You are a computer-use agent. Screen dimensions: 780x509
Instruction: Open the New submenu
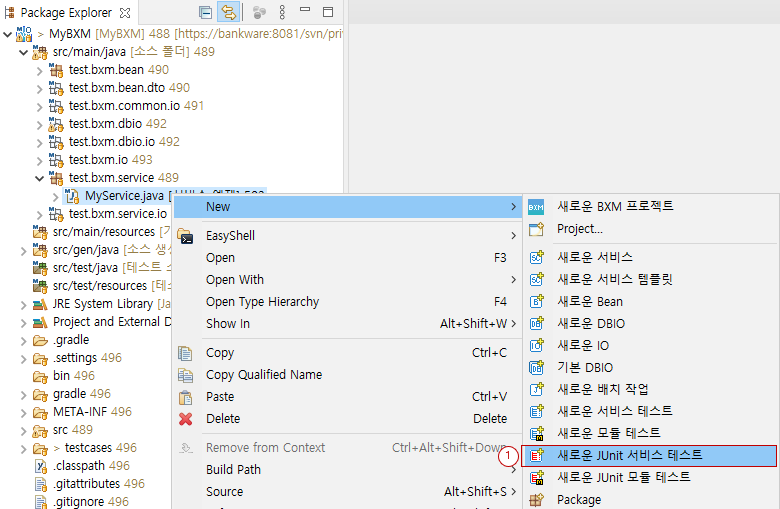(x=347, y=206)
